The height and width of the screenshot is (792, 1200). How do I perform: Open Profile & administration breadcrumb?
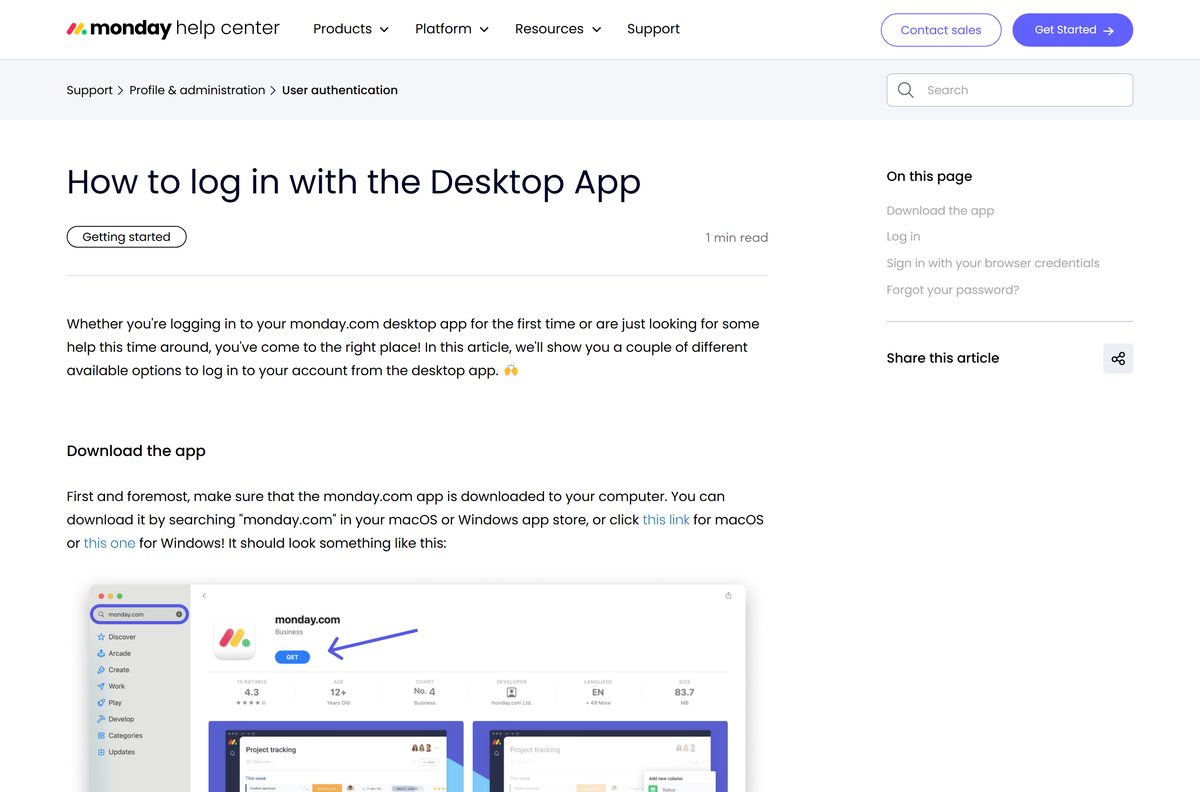197,90
